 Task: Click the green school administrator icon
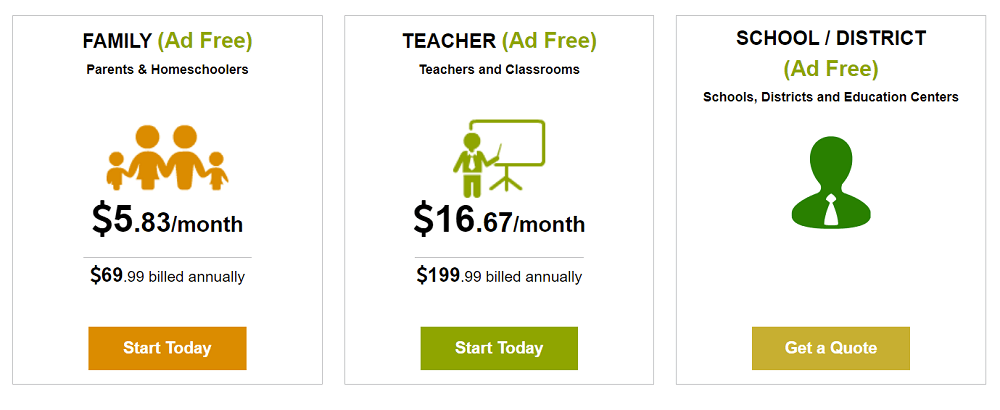pyautogui.click(x=831, y=180)
